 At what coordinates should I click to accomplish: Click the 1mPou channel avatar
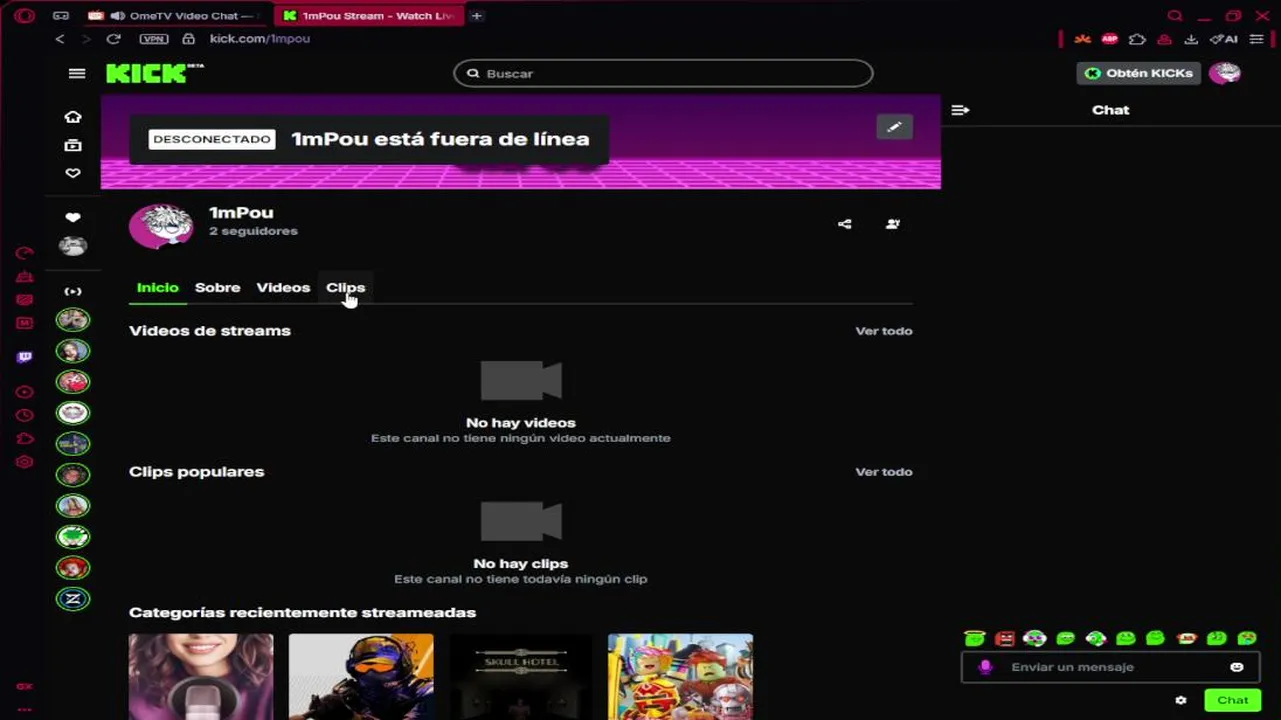click(x=161, y=225)
